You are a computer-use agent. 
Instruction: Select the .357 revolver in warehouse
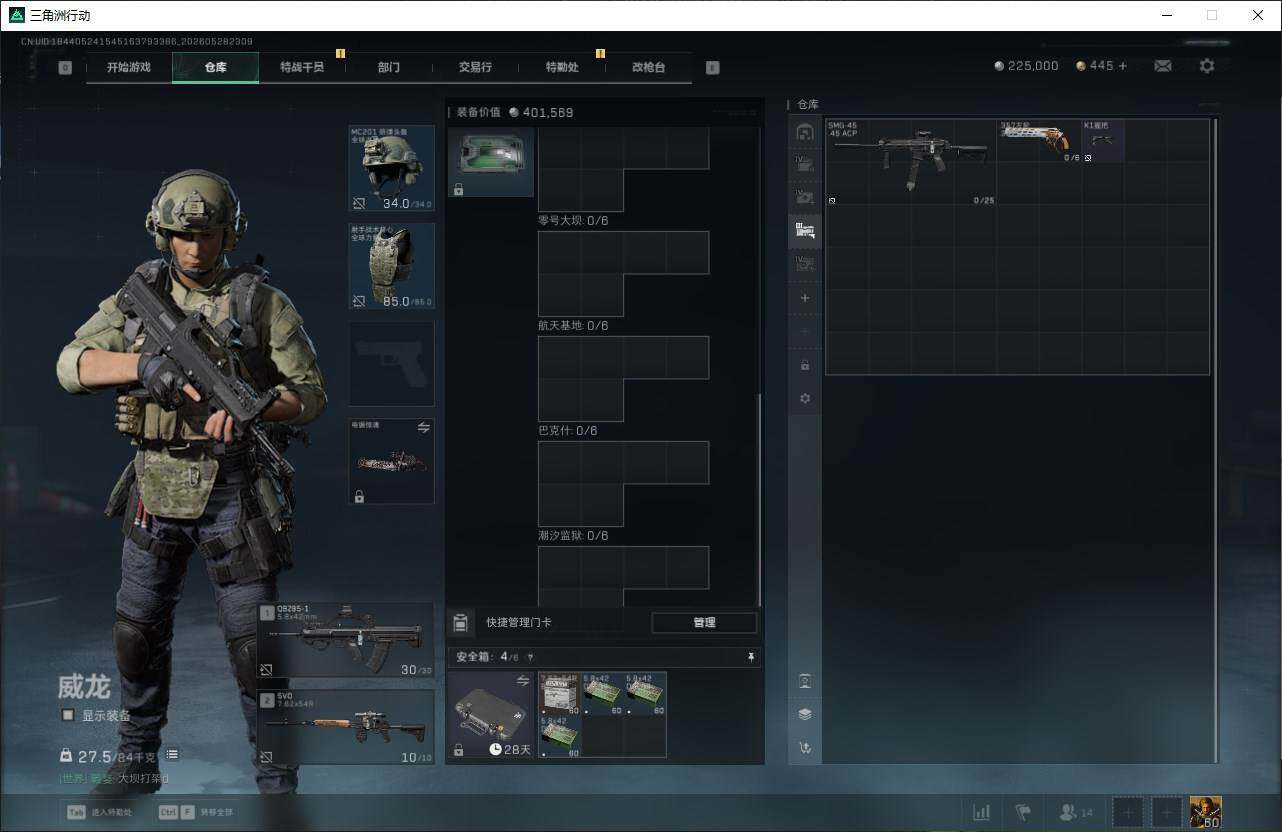tap(1040, 141)
